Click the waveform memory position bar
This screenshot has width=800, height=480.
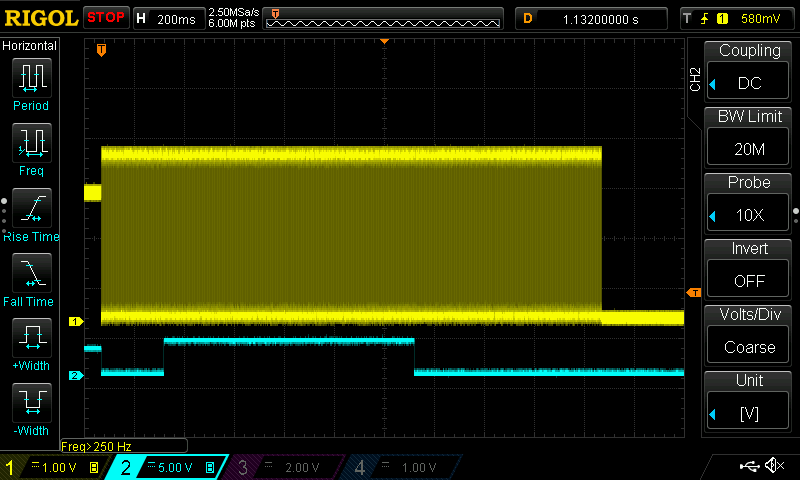tap(385, 18)
